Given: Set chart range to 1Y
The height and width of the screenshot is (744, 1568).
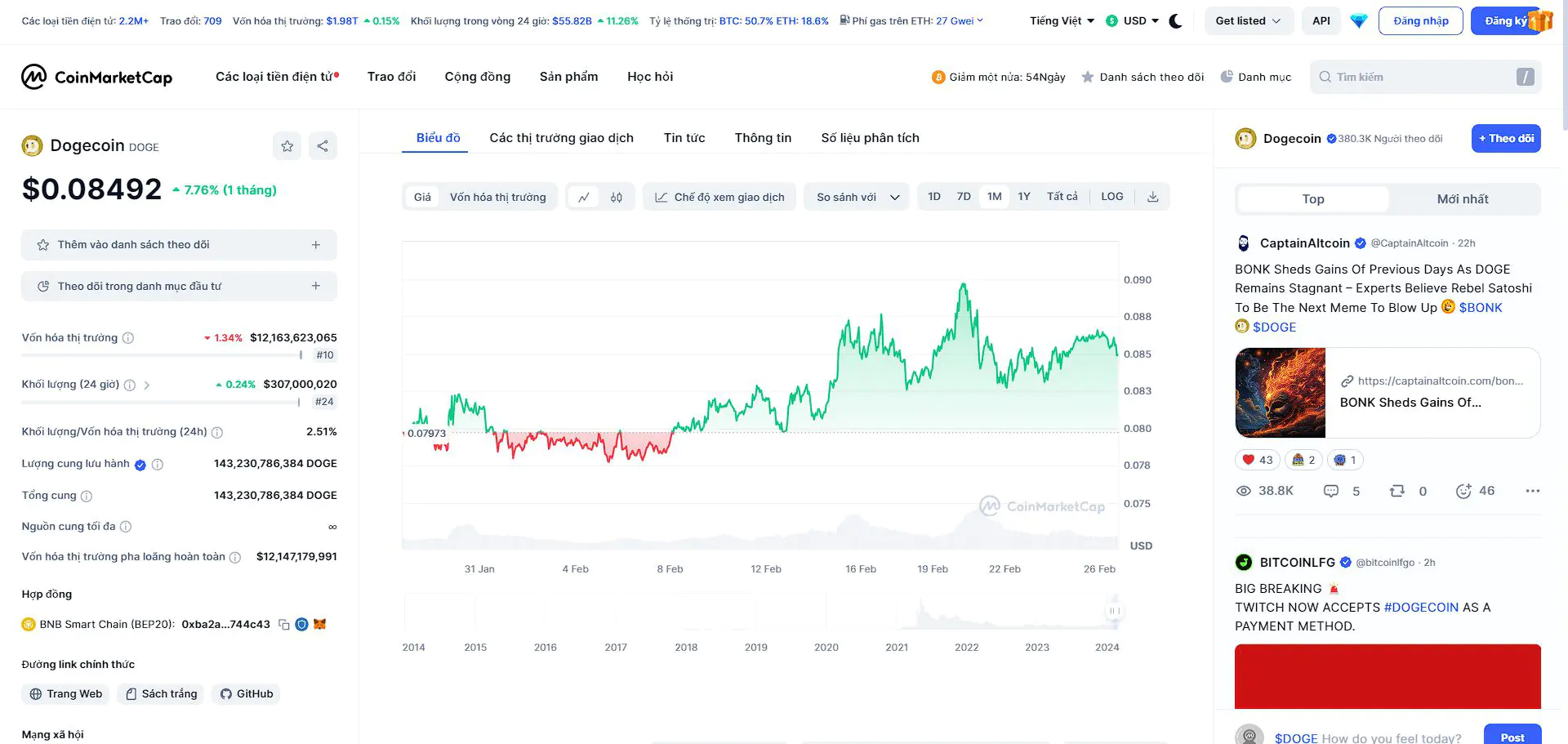Looking at the screenshot, I should pyautogui.click(x=1024, y=197).
